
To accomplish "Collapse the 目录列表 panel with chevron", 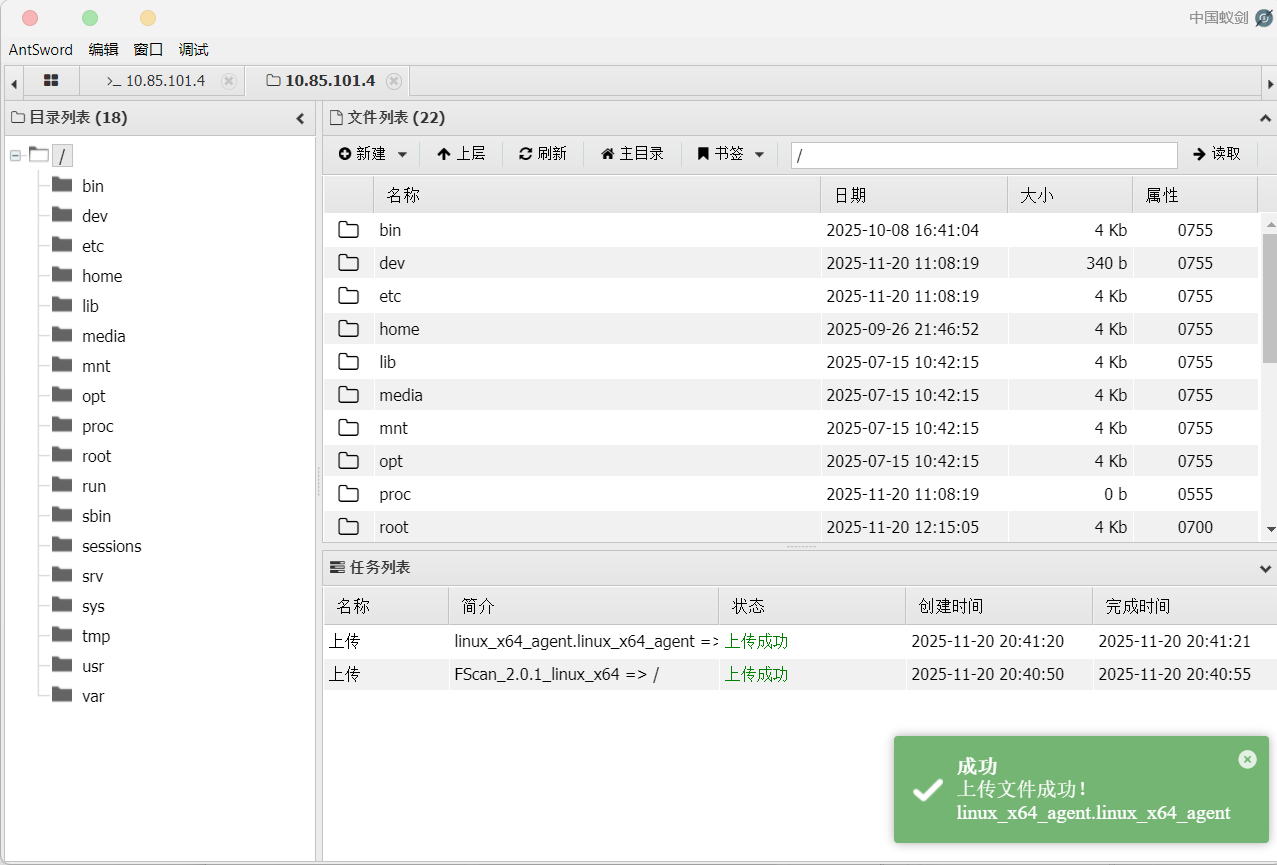I will [300, 118].
